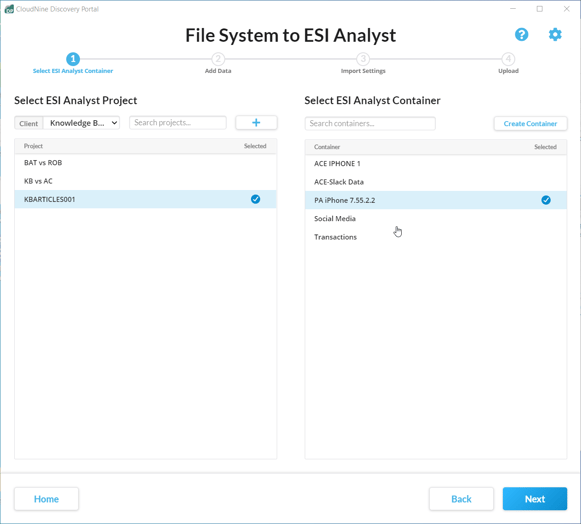Click the CloudNine app logo in title bar
Image resolution: width=581 pixels, height=524 pixels.
(x=9, y=9)
